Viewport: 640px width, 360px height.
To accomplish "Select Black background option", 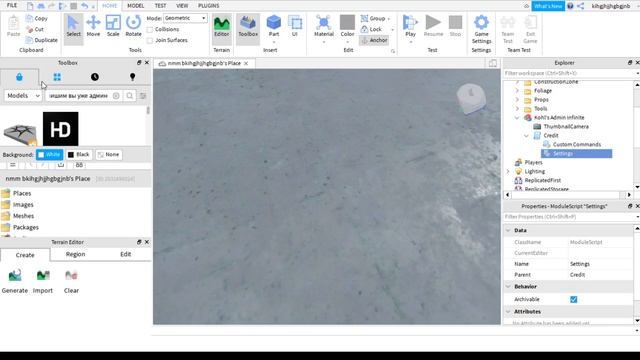I will tap(78, 155).
